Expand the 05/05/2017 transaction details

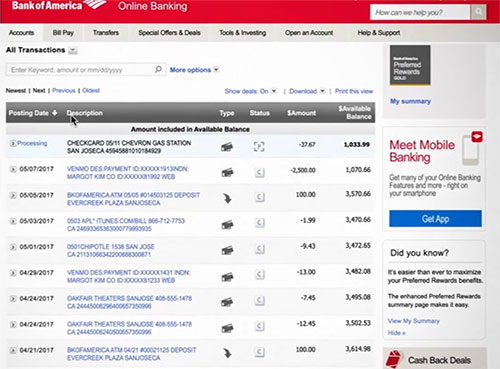(13, 195)
